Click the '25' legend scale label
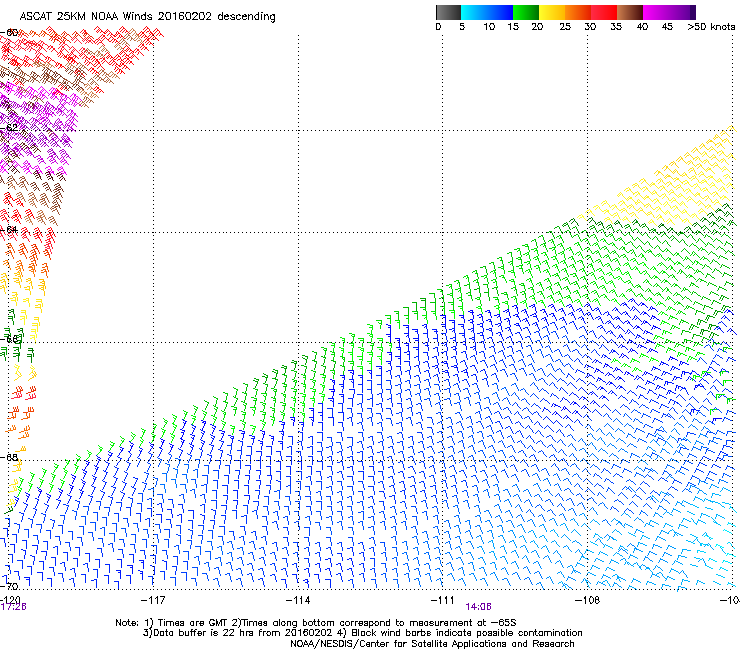This screenshot has height=650, width=740. click(565, 27)
